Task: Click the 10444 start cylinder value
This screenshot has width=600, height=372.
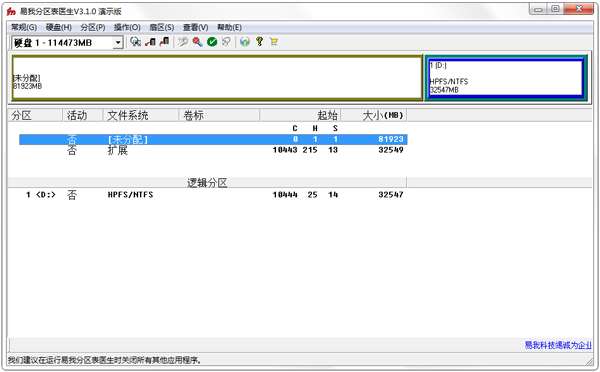Action: click(x=285, y=195)
